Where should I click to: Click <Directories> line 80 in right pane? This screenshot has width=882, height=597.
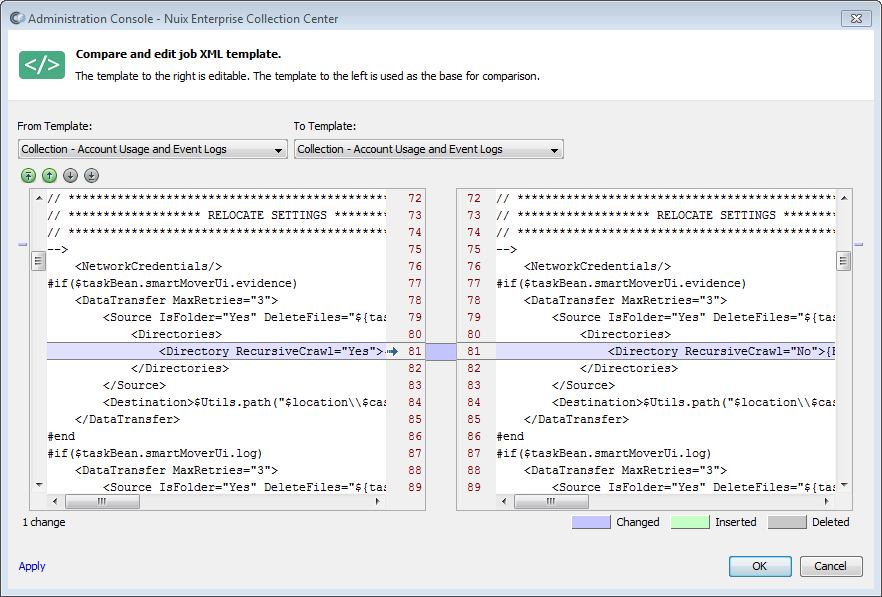[626, 334]
